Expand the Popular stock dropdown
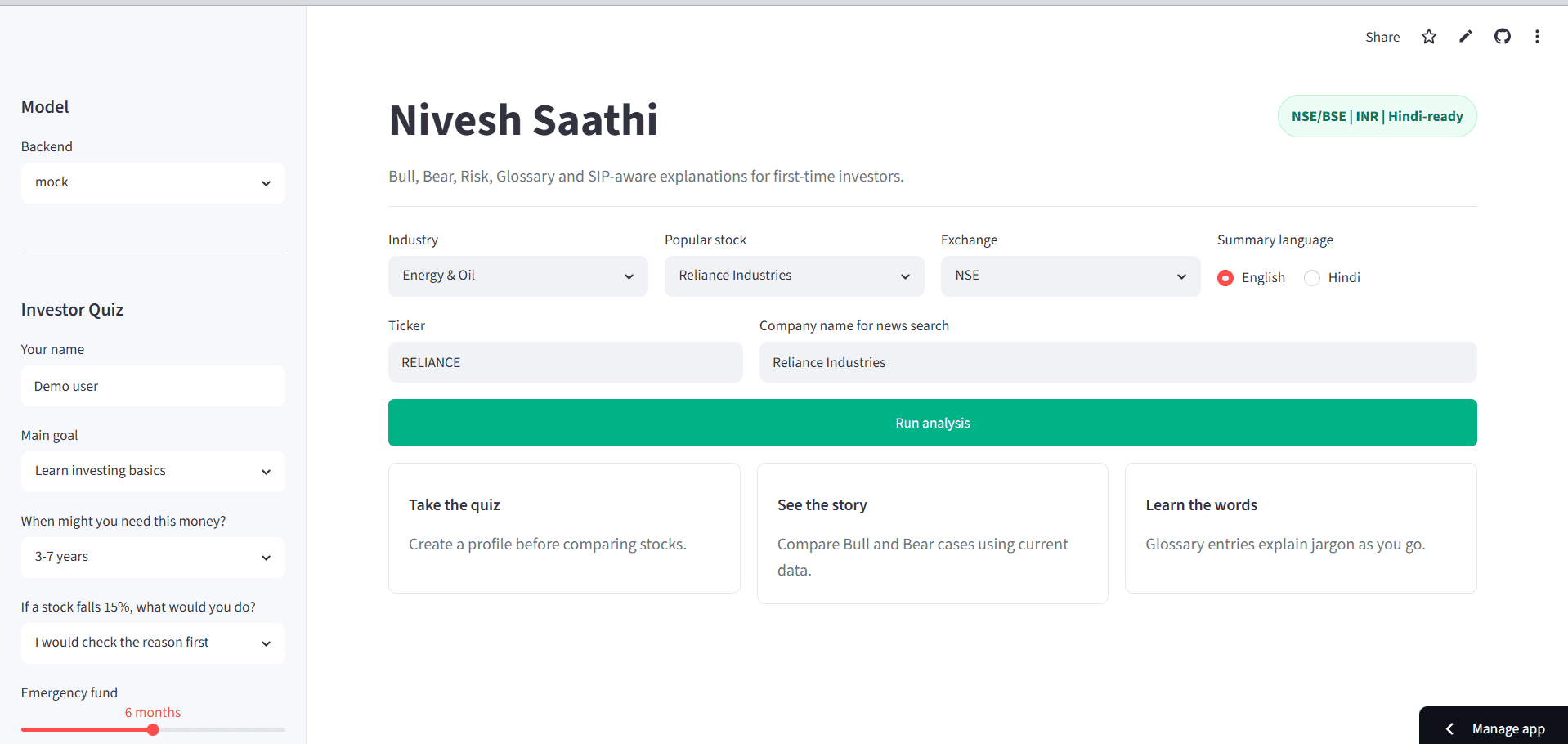The height and width of the screenshot is (744, 1568). 794,276
